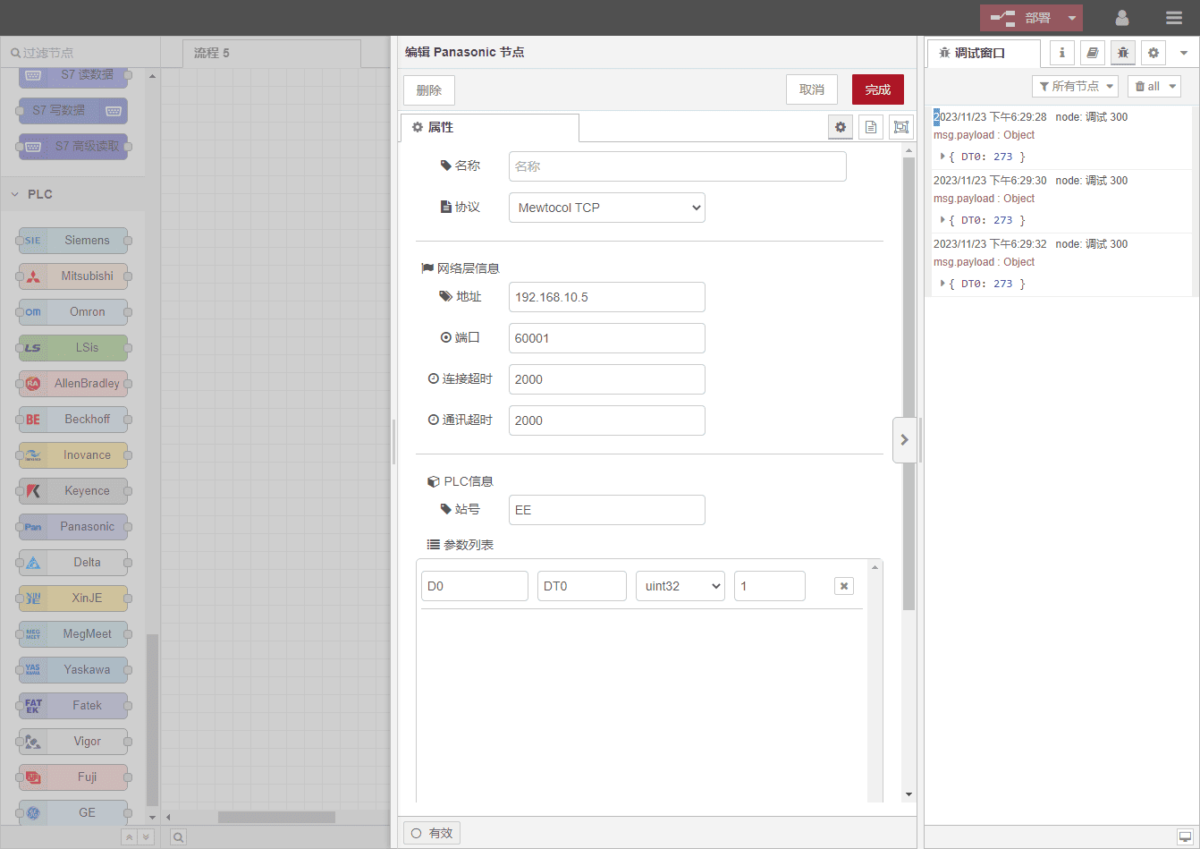The height and width of the screenshot is (849, 1200).
Task: Open the main hamburger menu
Action: (x=1173, y=18)
